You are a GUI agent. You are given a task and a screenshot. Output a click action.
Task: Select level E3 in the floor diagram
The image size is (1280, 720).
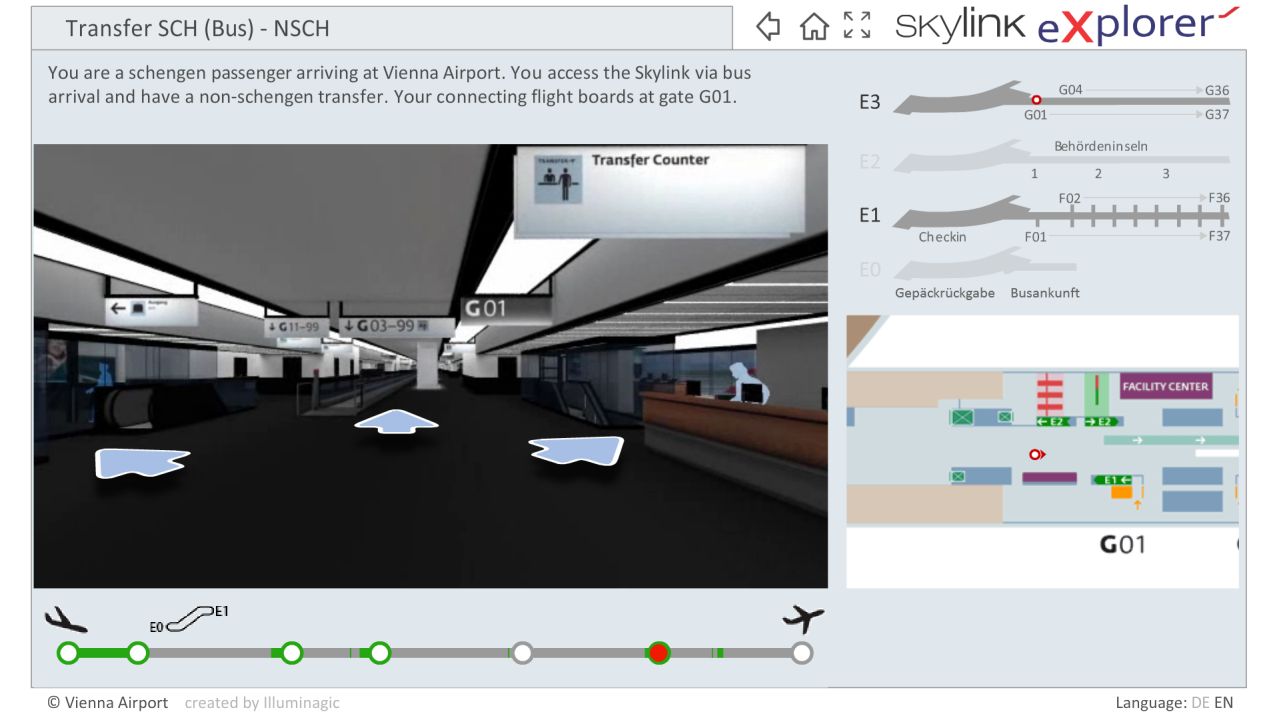(x=869, y=101)
